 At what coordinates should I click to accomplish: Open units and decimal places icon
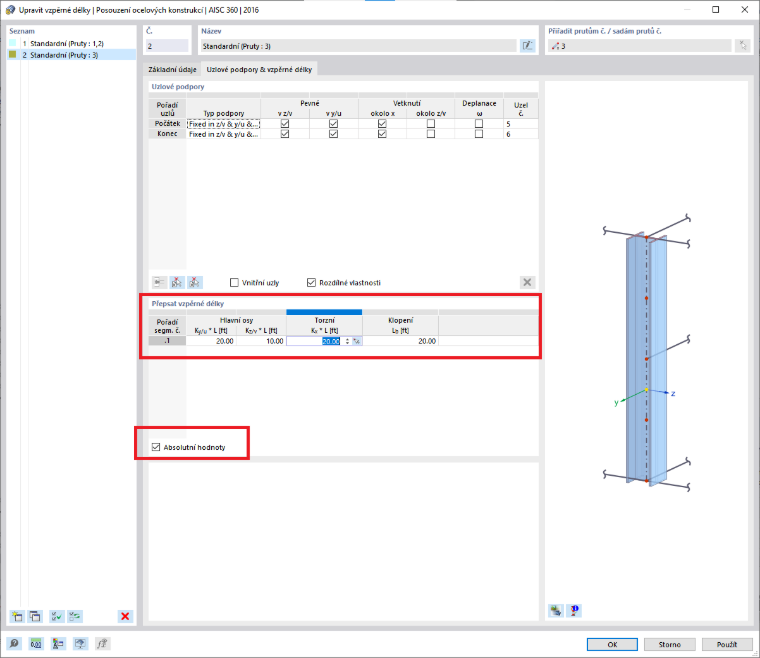pyautogui.click(x=36, y=643)
